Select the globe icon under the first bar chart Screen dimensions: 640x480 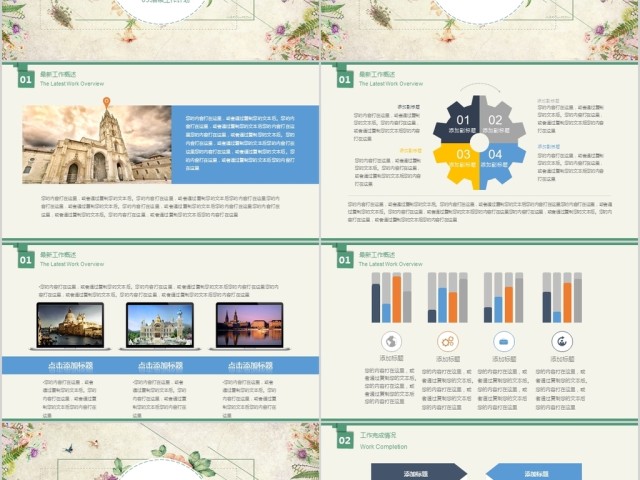[x=391, y=341]
